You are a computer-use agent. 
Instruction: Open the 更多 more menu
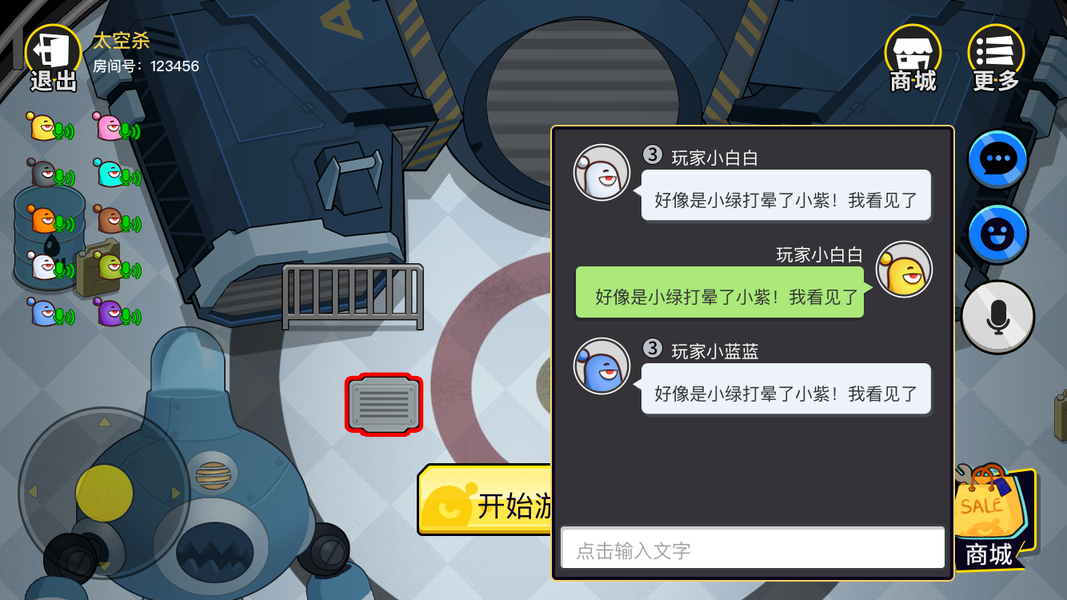pos(996,59)
